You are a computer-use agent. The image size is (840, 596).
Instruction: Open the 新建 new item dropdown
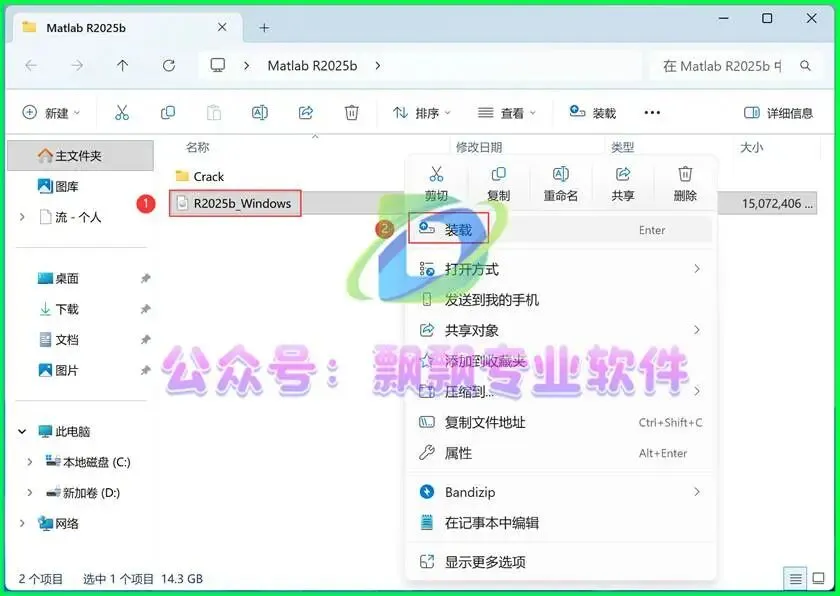click(x=51, y=113)
